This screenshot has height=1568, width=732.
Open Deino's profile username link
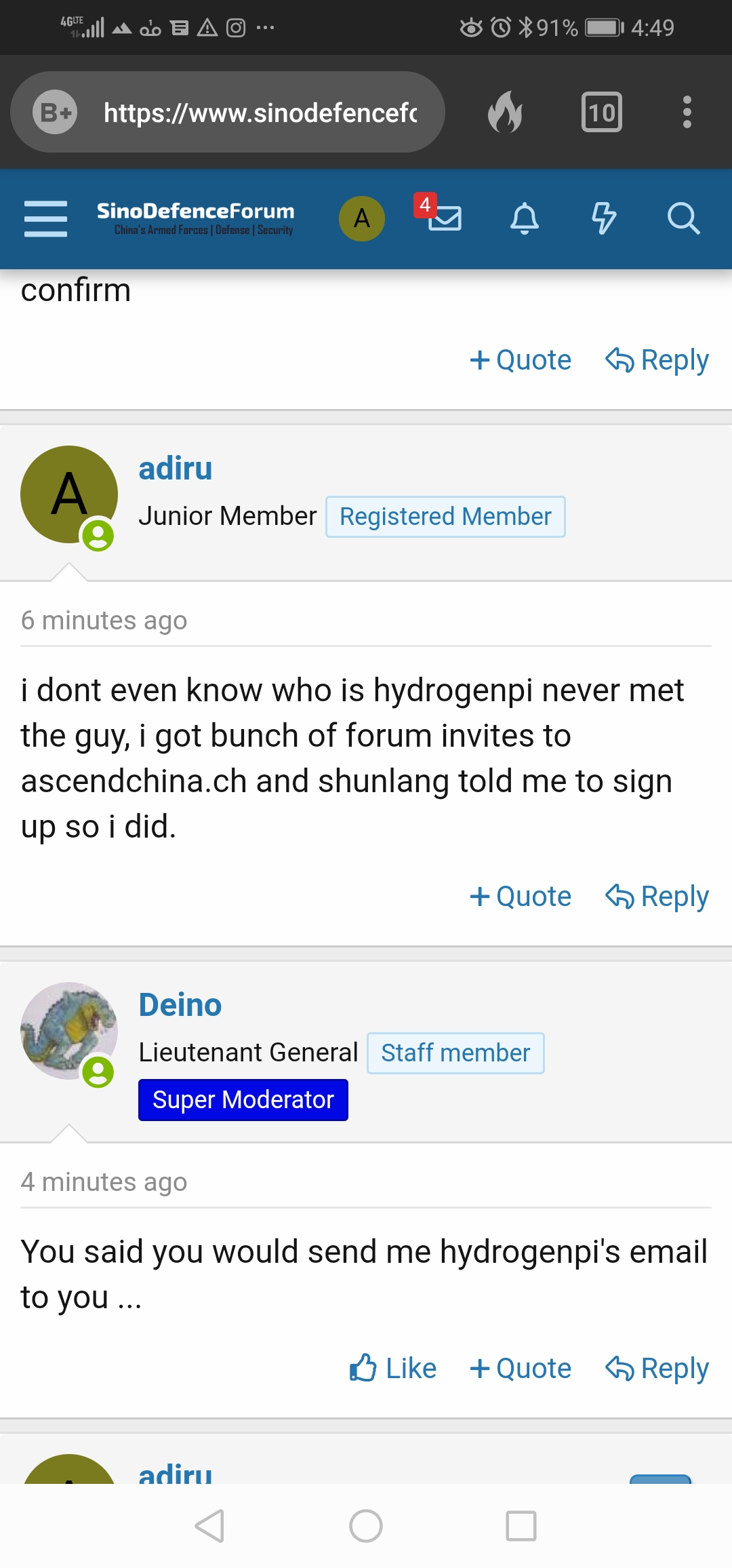tap(180, 1005)
